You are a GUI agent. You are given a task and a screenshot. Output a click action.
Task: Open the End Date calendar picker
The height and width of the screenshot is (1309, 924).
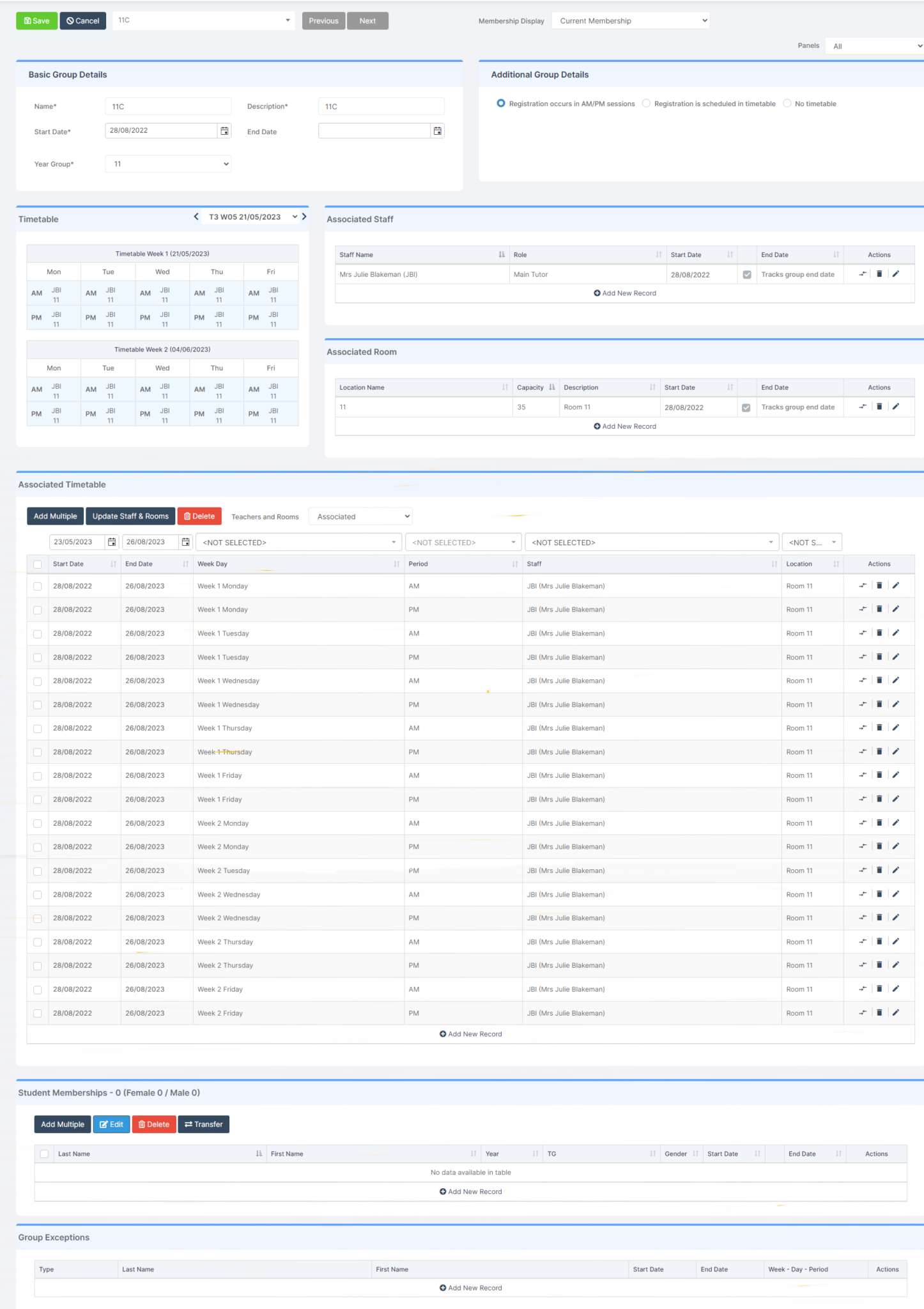tap(437, 131)
